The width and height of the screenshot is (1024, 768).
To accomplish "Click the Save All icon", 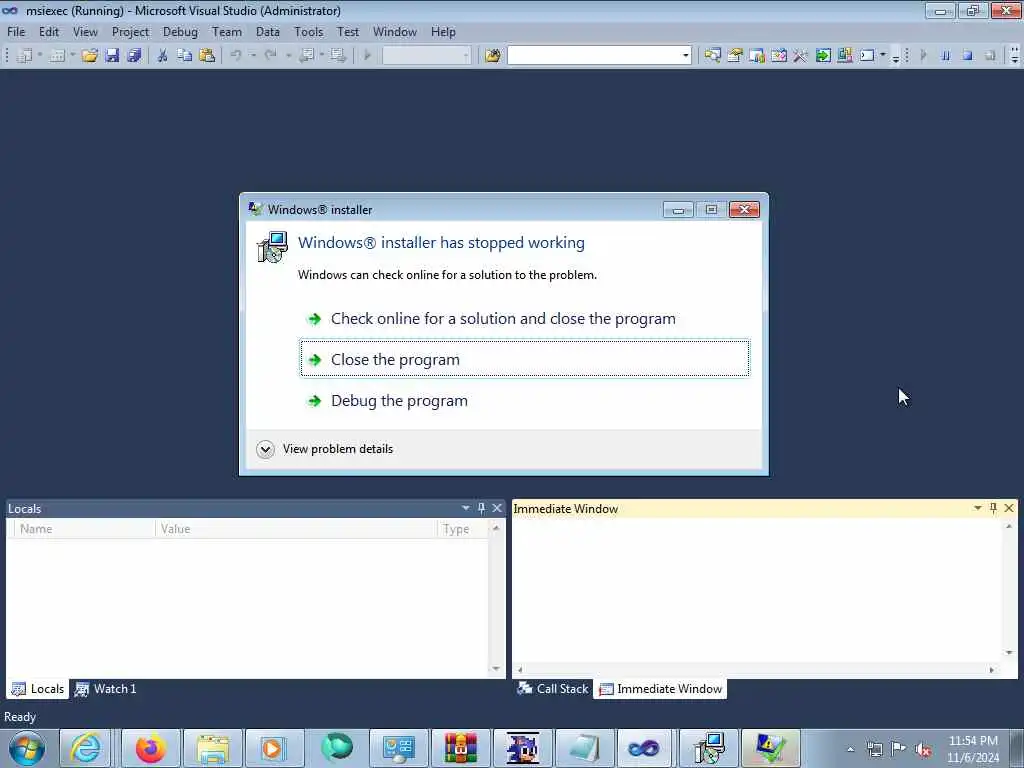I will (135, 56).
